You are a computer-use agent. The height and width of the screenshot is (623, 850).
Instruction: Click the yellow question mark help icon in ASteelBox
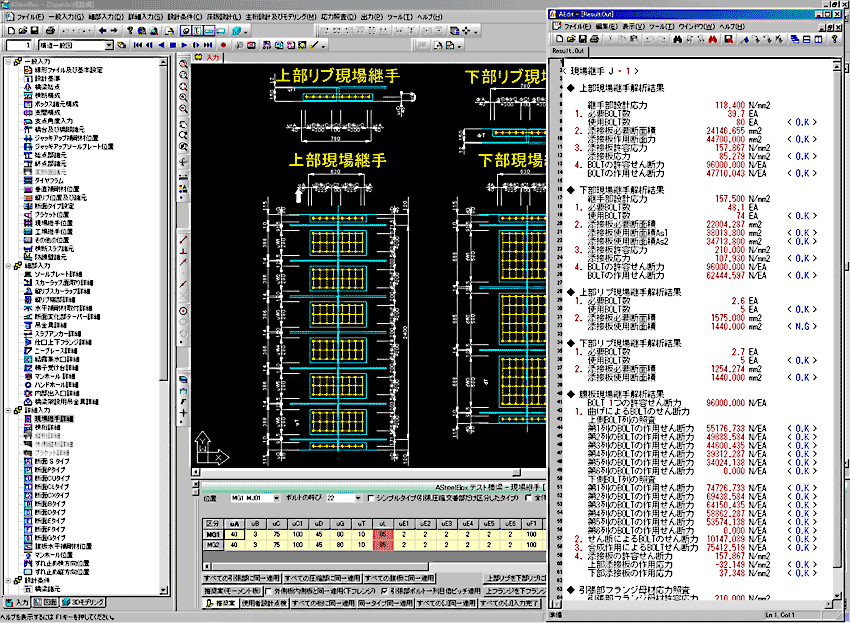pyautogui.click(x=130, y=31)
